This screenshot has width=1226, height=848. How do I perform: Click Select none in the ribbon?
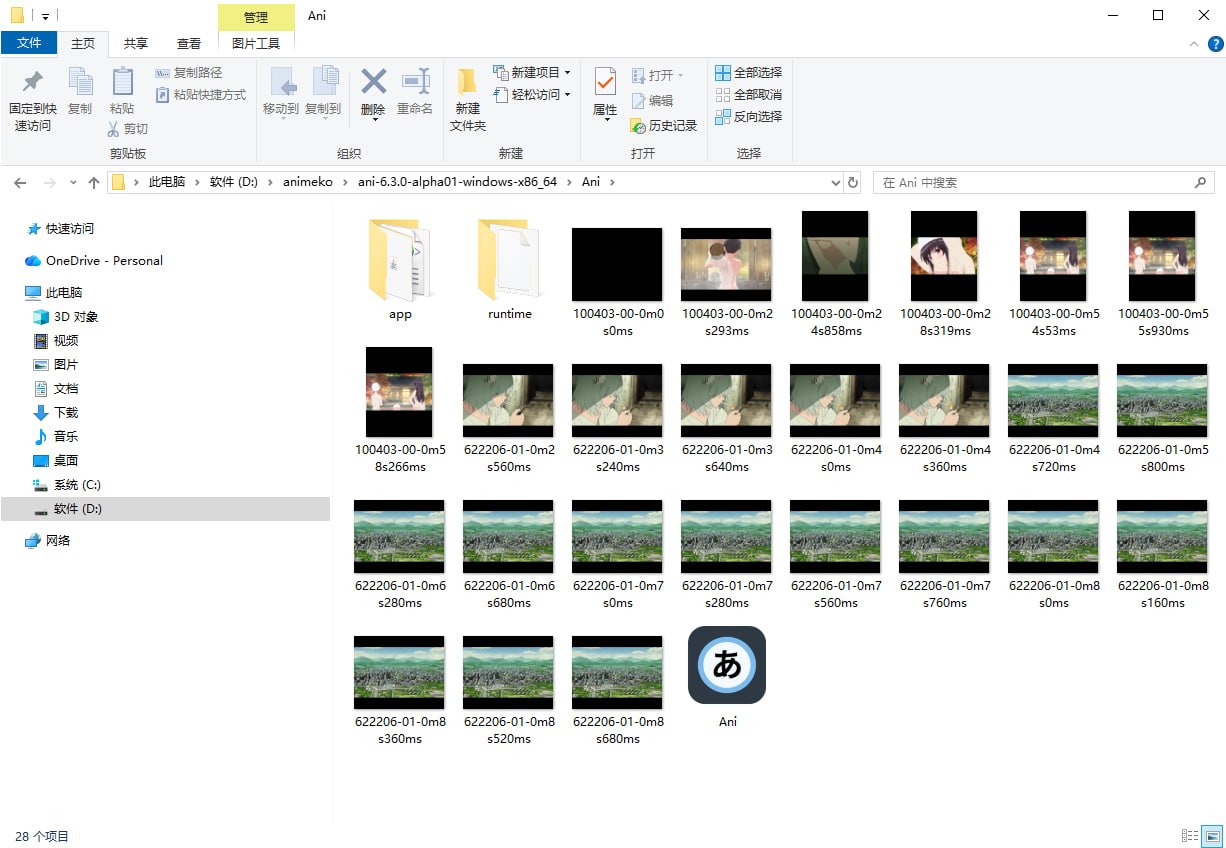point(749,94)
